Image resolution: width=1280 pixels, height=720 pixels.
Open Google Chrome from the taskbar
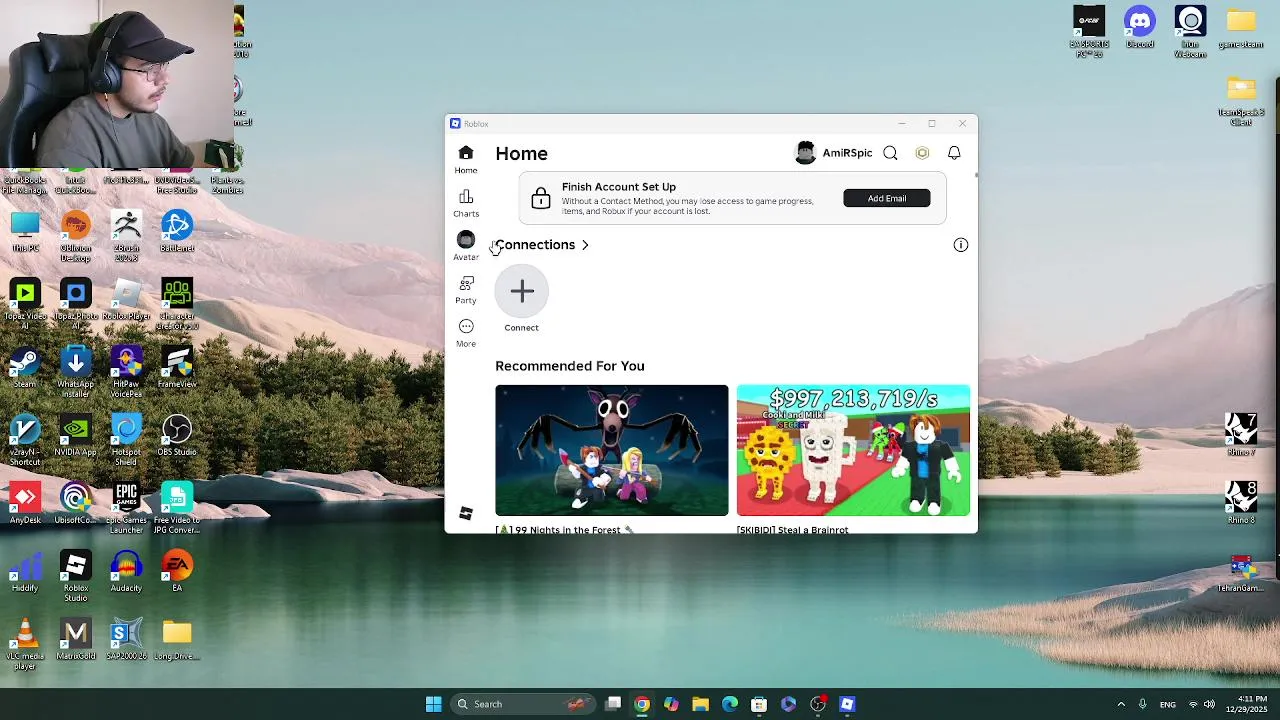coord(642,704)
